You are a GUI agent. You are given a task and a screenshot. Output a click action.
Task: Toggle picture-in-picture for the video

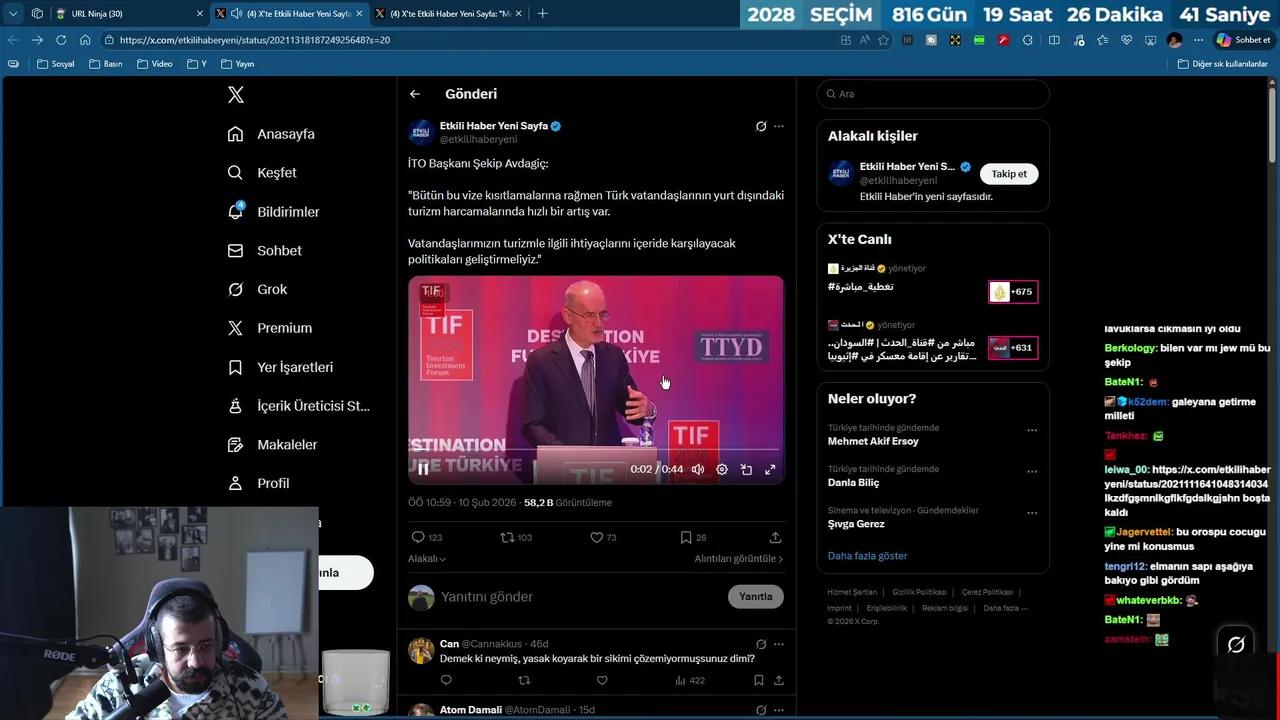point(746,469)
